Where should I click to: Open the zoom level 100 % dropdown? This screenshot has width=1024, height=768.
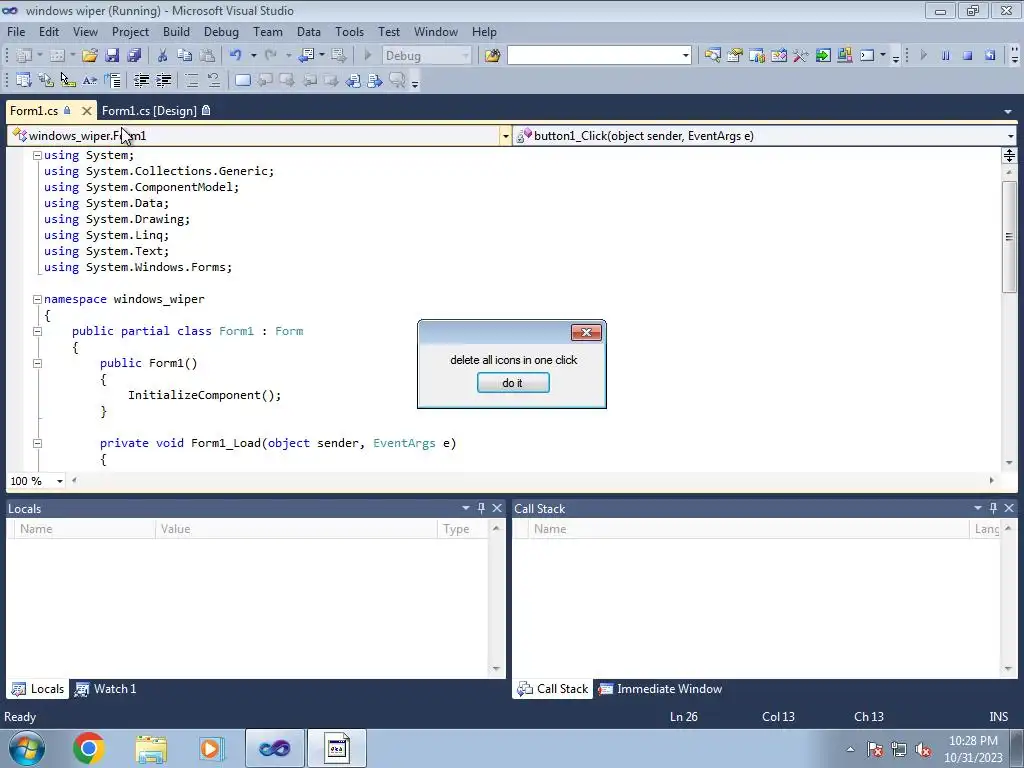59,481
